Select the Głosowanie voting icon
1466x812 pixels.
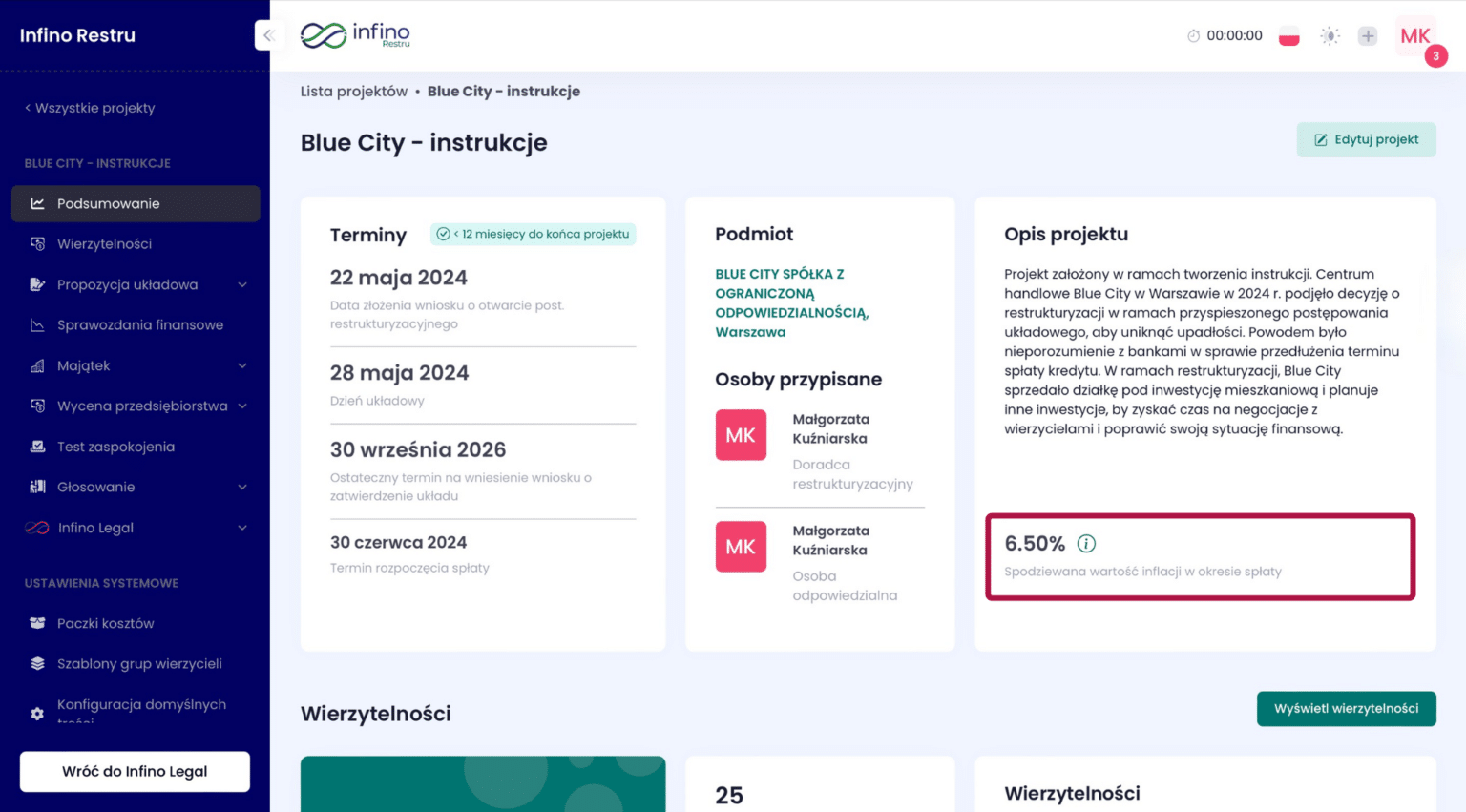click(x=35, y=487)
